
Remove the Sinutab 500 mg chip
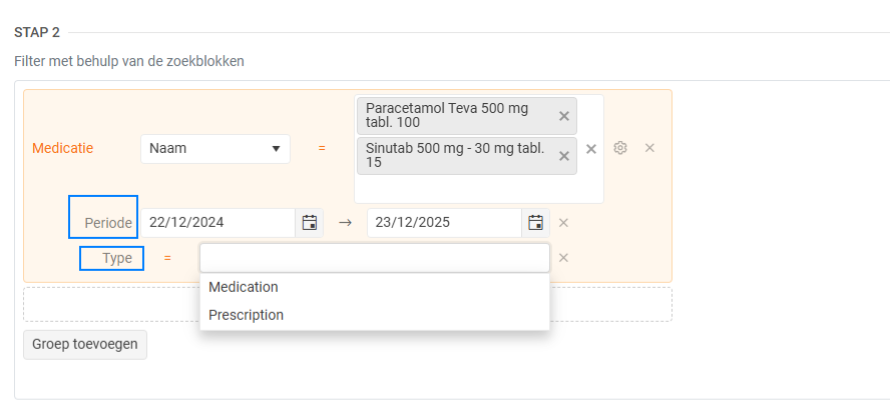tap(564, 156)
